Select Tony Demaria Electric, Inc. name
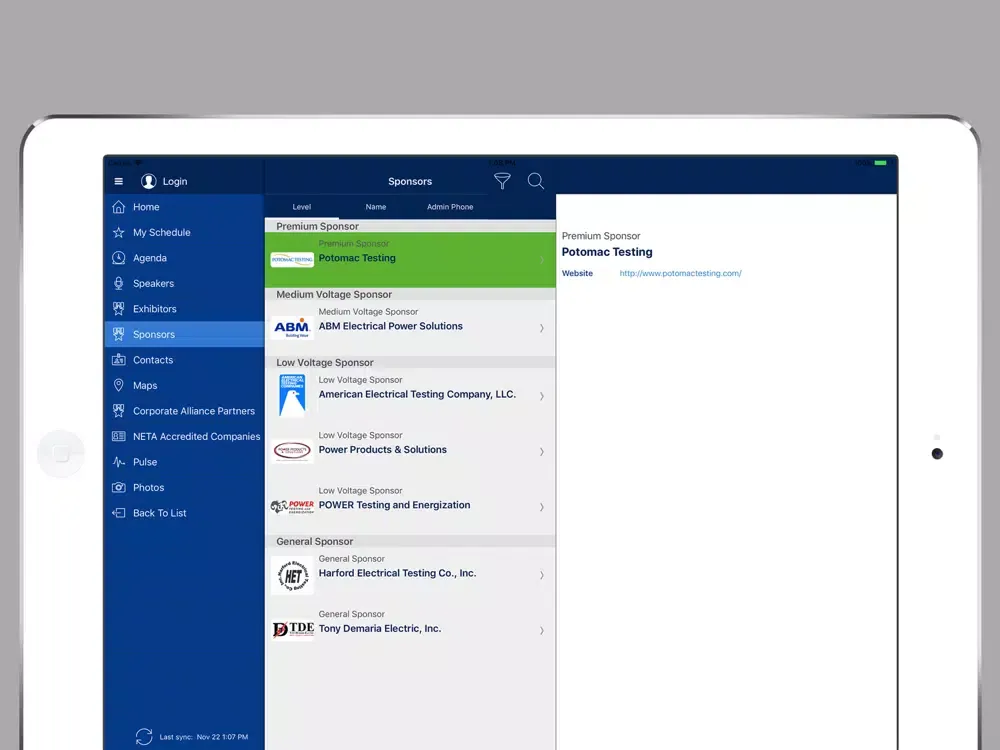 (x=380, y=628)
